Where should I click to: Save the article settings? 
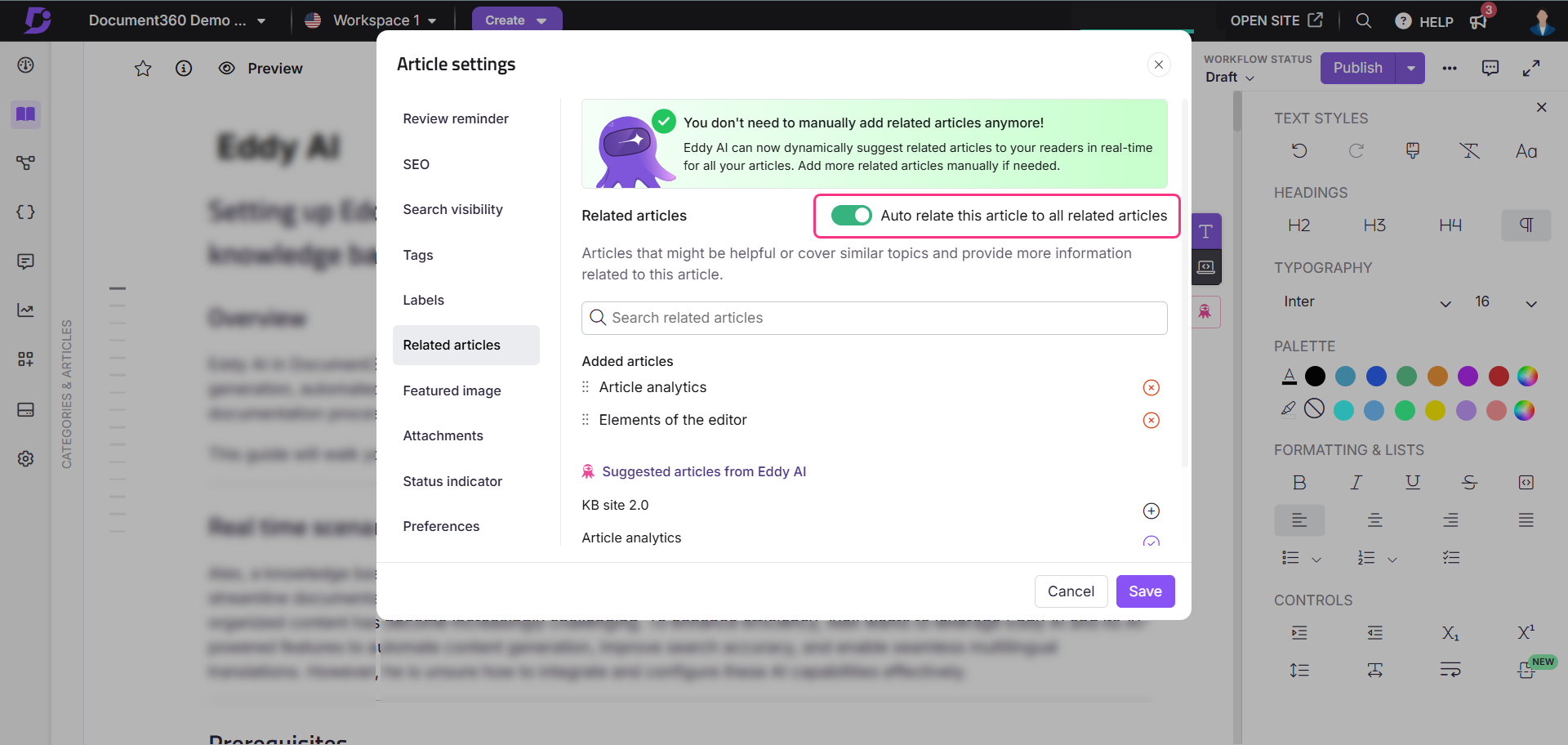point(1145,591)
